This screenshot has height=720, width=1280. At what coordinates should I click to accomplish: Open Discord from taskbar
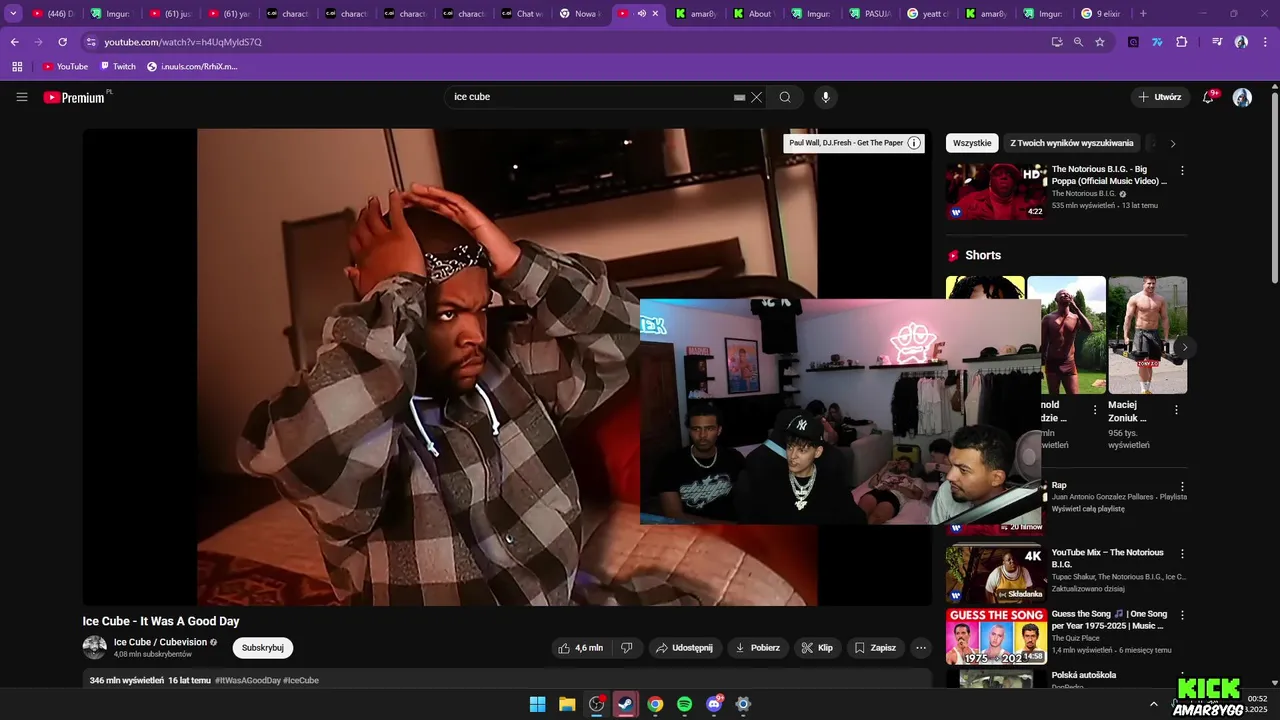point(714,704)
